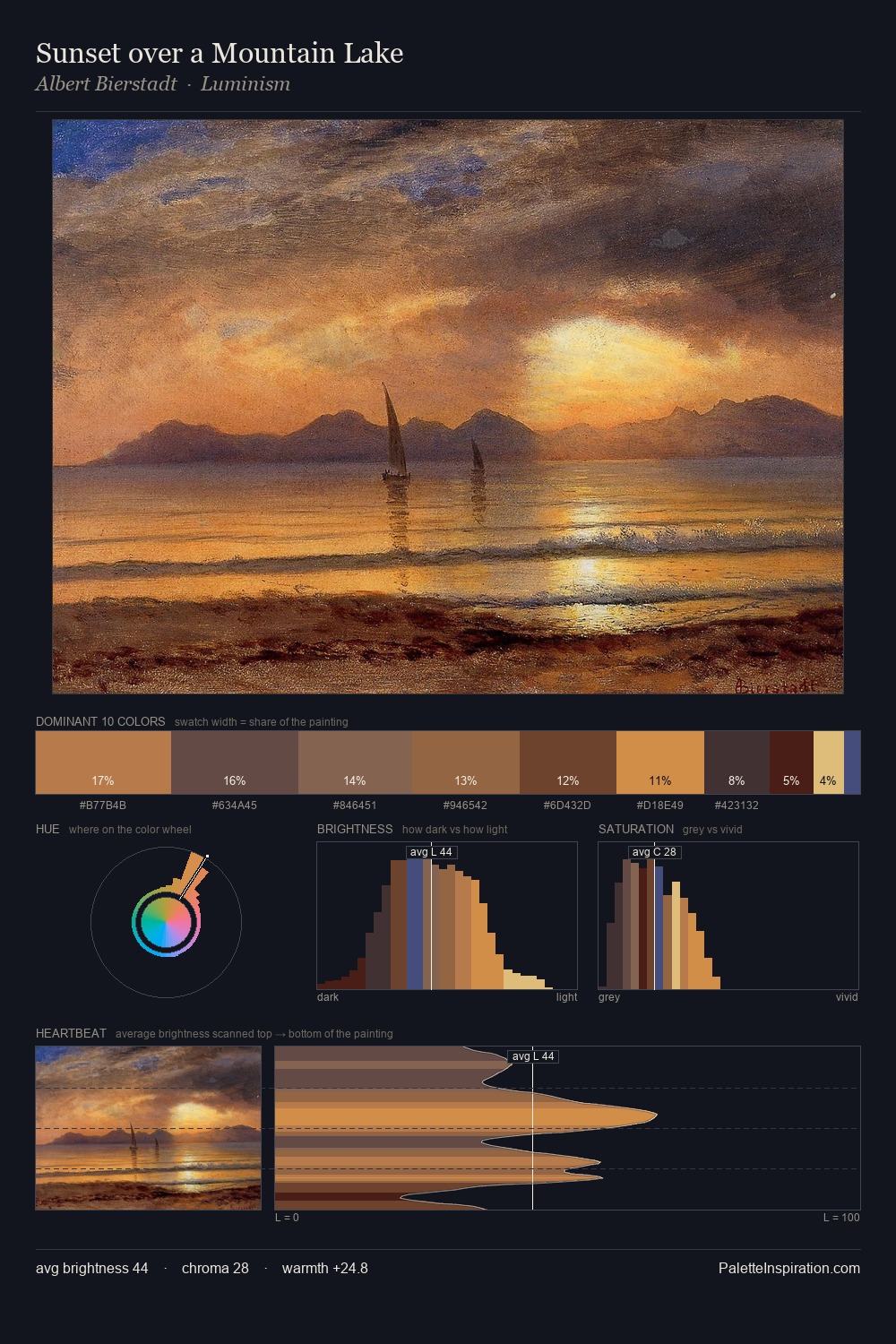Click the SATURATION section heading
Screen dimensions: 896x1344
click(x=636, y=829)
